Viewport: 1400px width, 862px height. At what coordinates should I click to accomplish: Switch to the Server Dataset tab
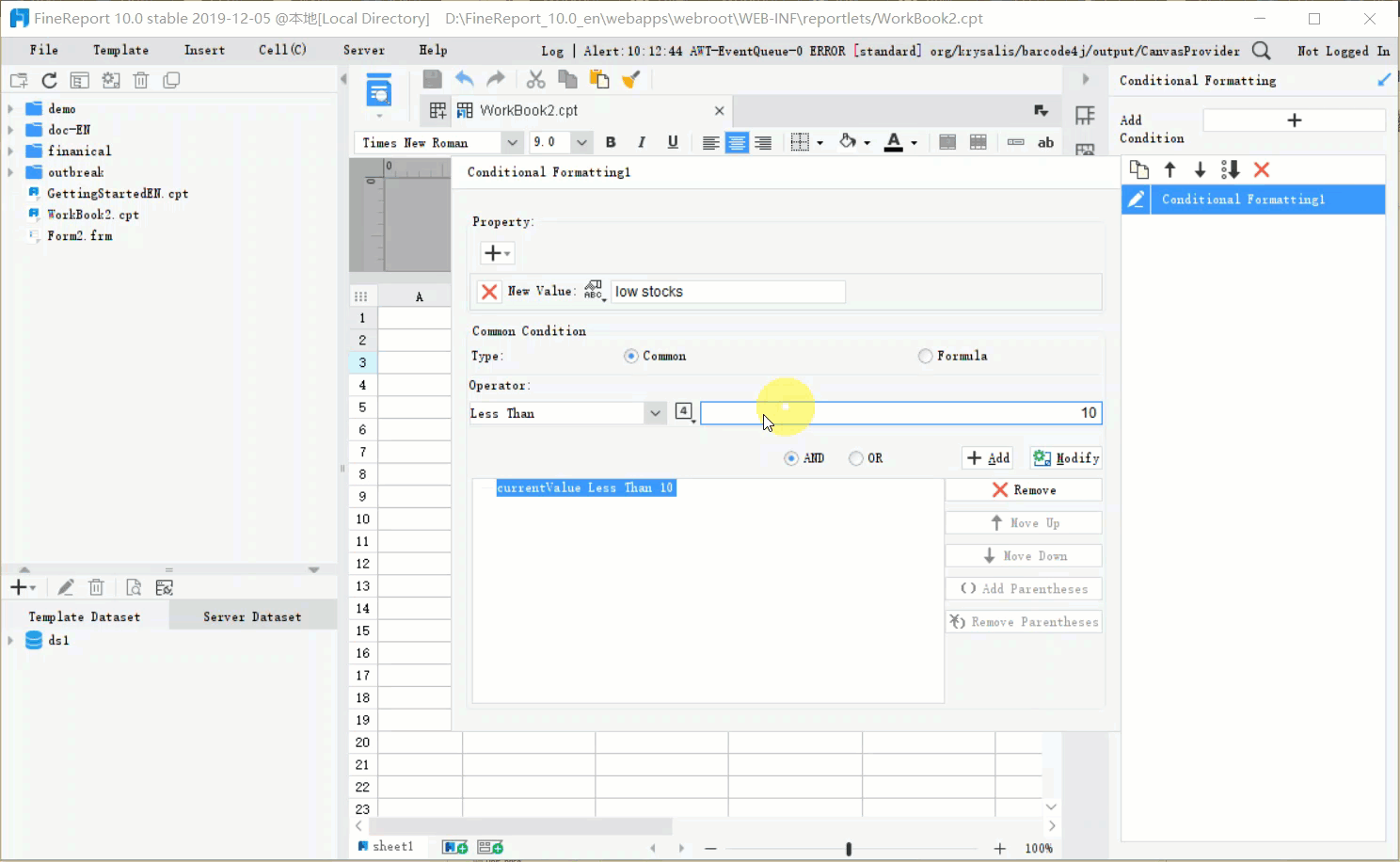tap(252, 617)
